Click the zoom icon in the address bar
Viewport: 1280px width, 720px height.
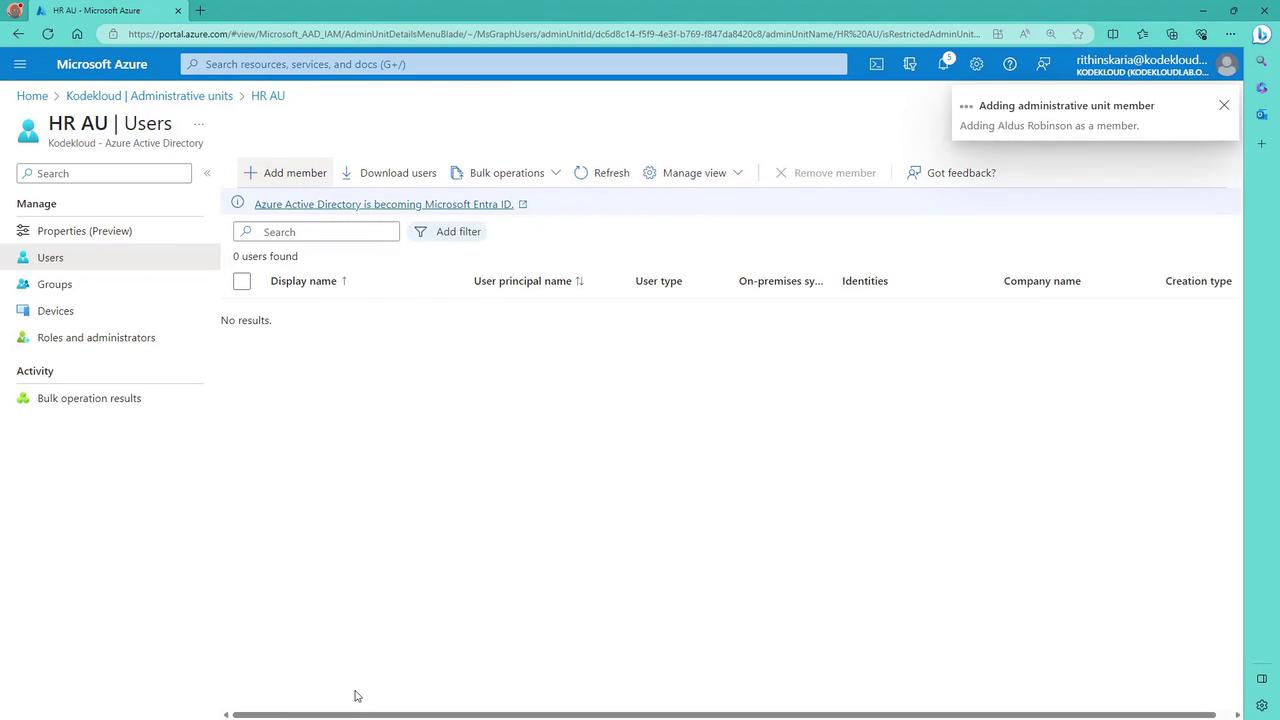[x=1051, y=34]
